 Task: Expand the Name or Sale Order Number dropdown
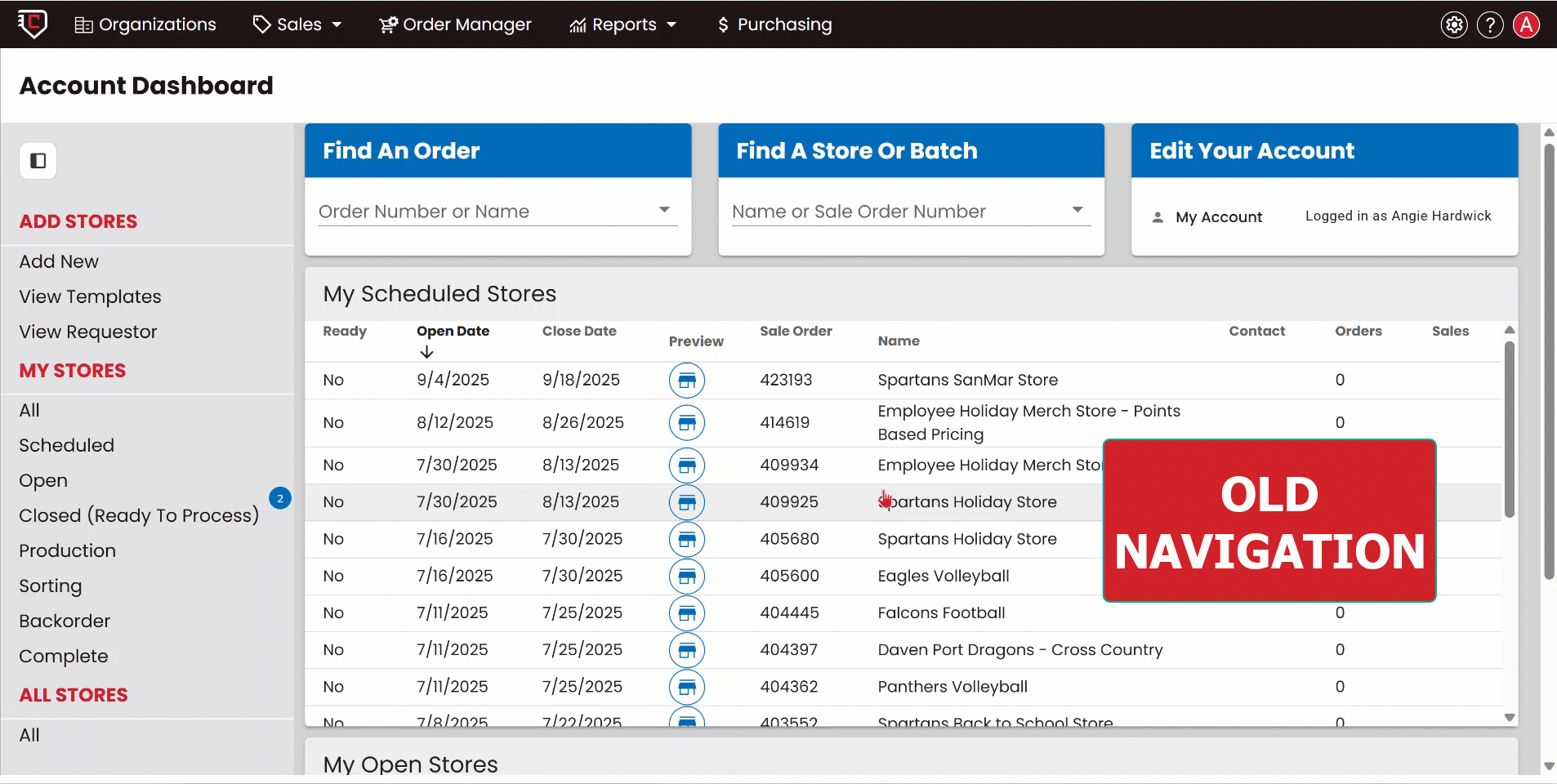pyautogui.click(x=1077, y=211)
